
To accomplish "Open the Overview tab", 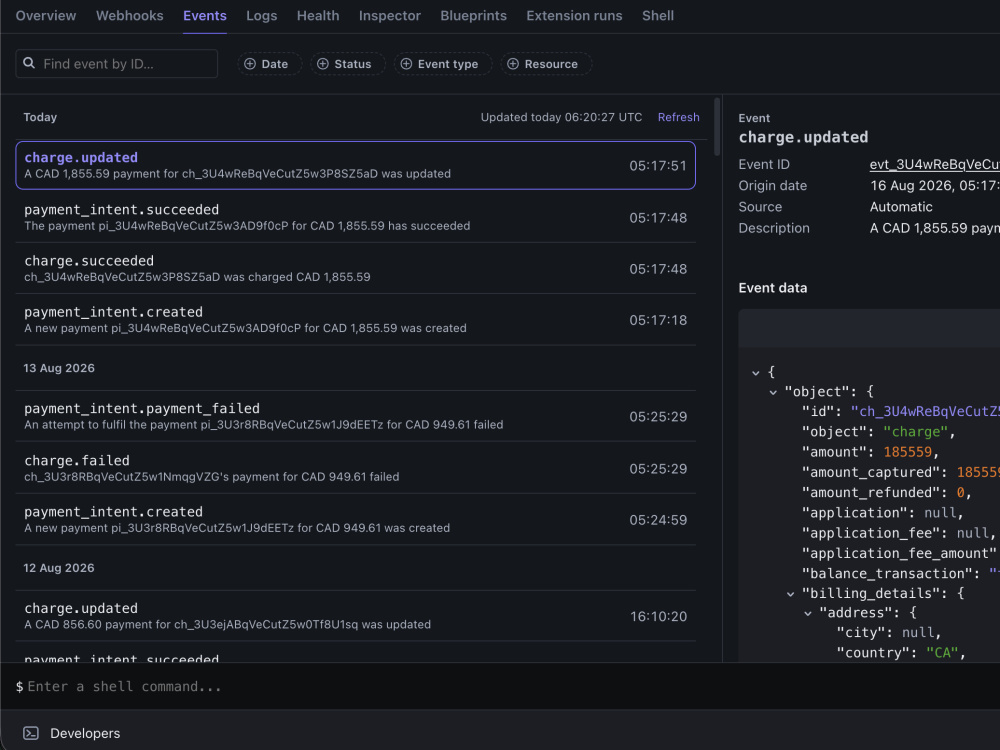I will click(45, 16).
